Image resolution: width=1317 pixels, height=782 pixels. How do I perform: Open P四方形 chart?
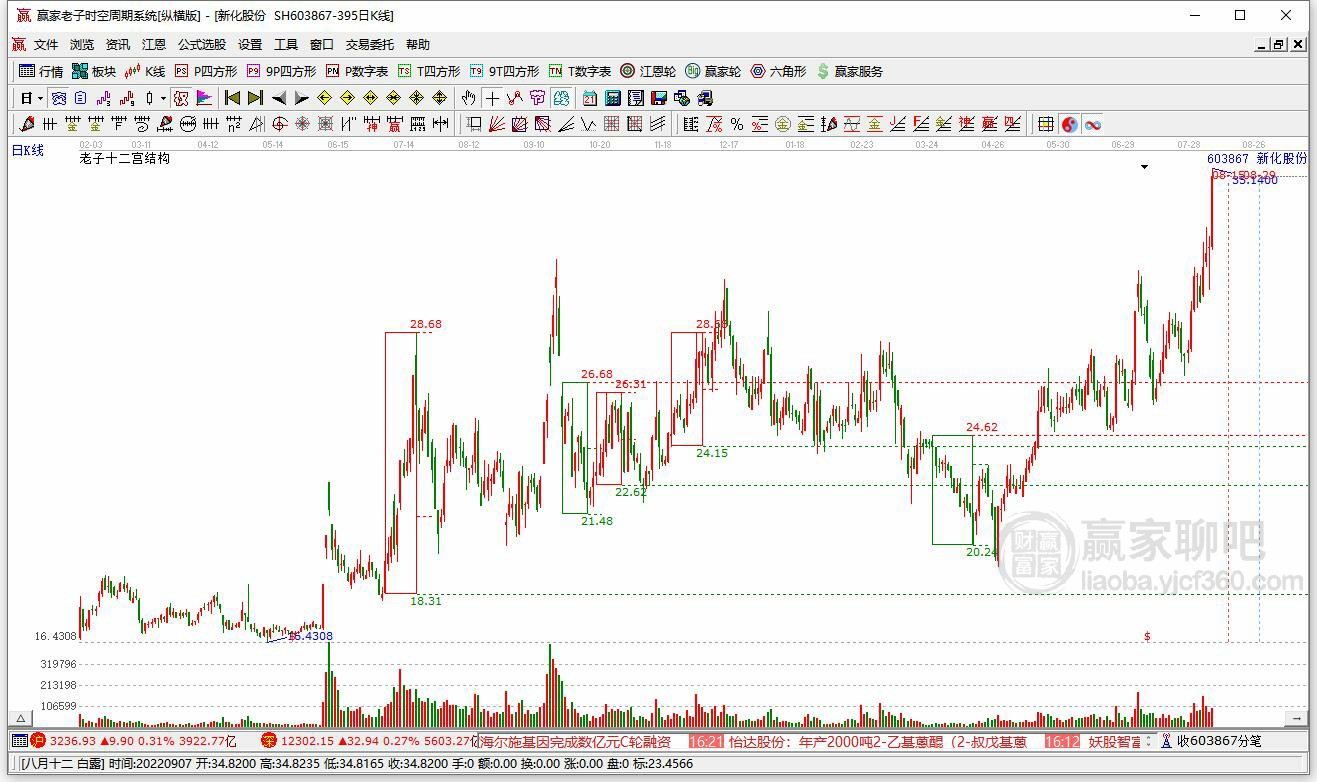click(x=206, y=71)
